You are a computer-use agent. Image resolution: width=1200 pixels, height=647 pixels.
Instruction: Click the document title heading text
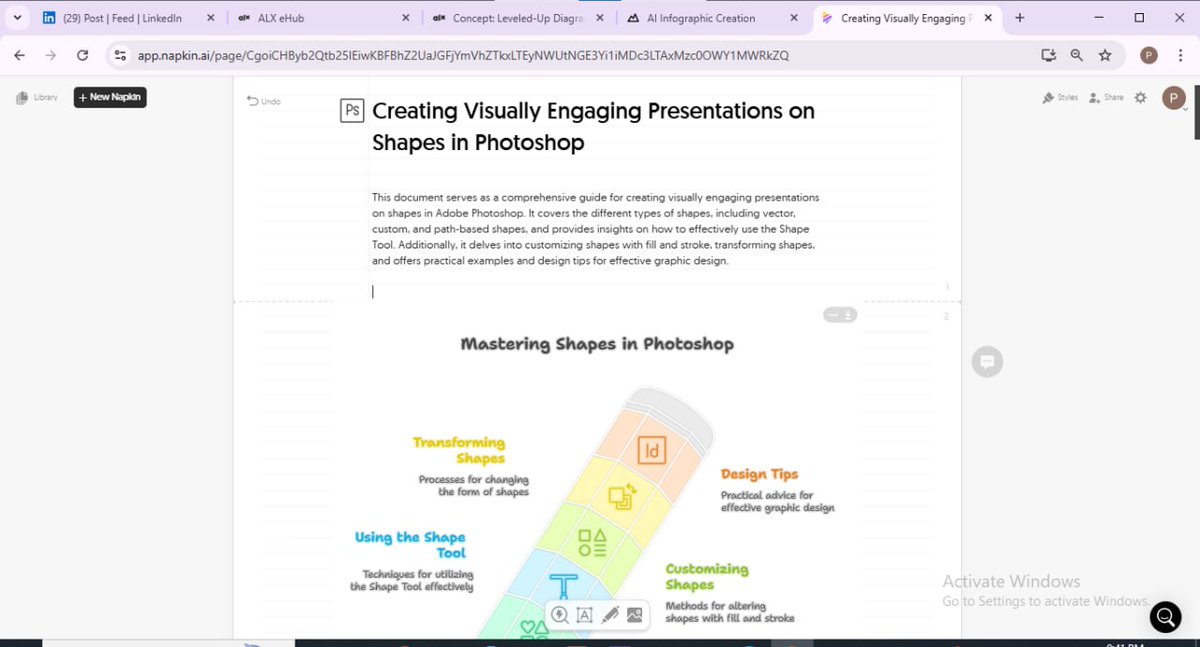click(x=593, y=126)
